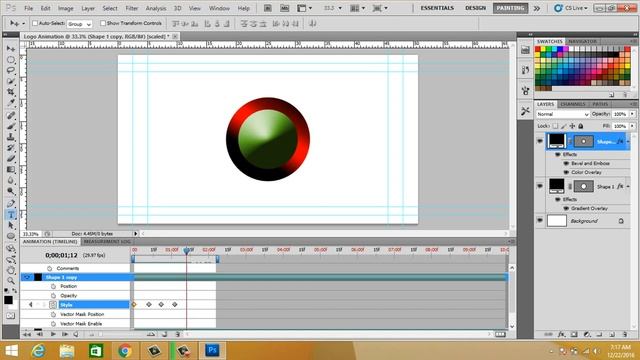640x360 pixels.
Task: Select the Eraser tool
Action: [11, 158]
